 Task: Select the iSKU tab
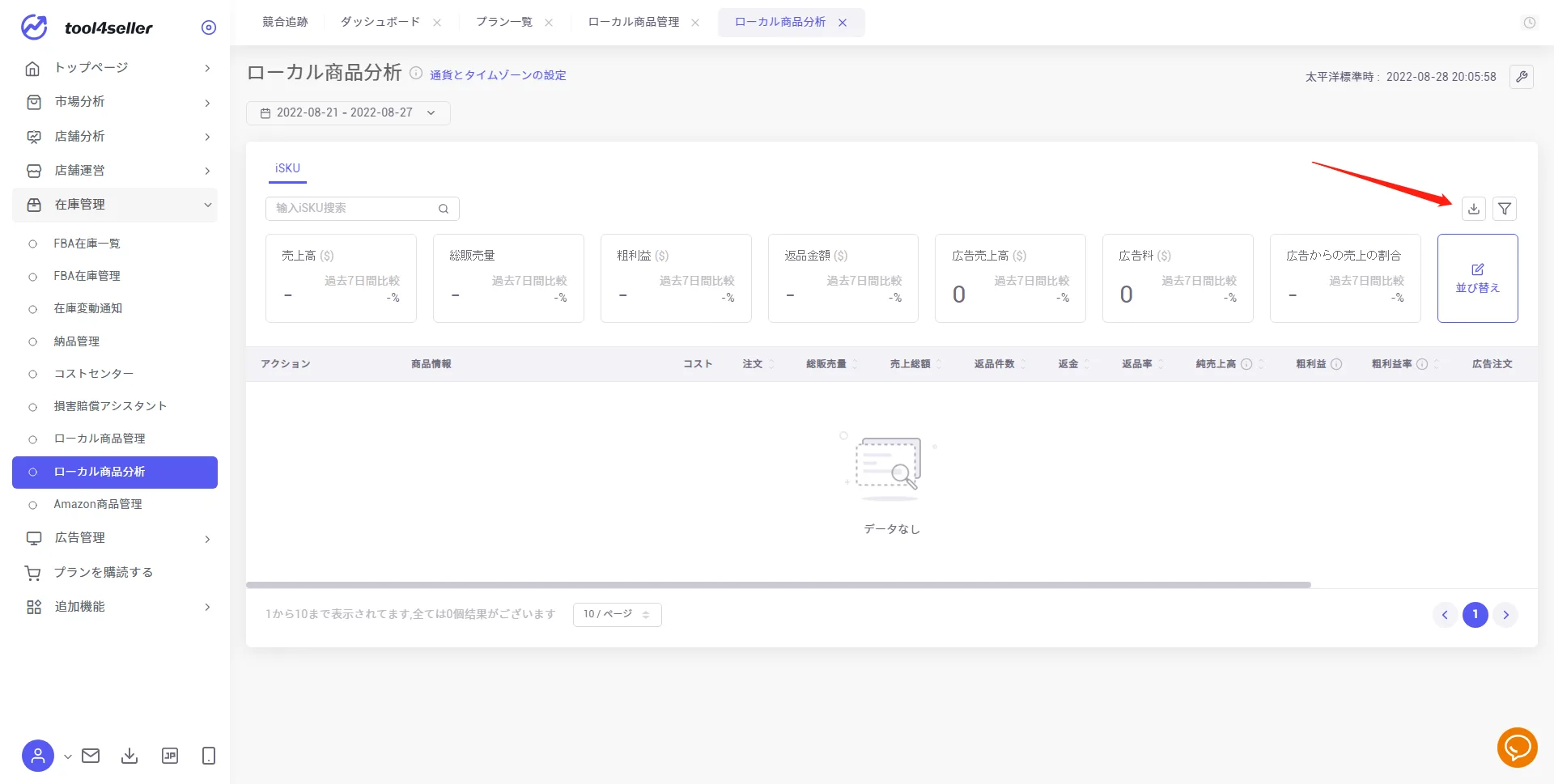[x=287, y=168]
